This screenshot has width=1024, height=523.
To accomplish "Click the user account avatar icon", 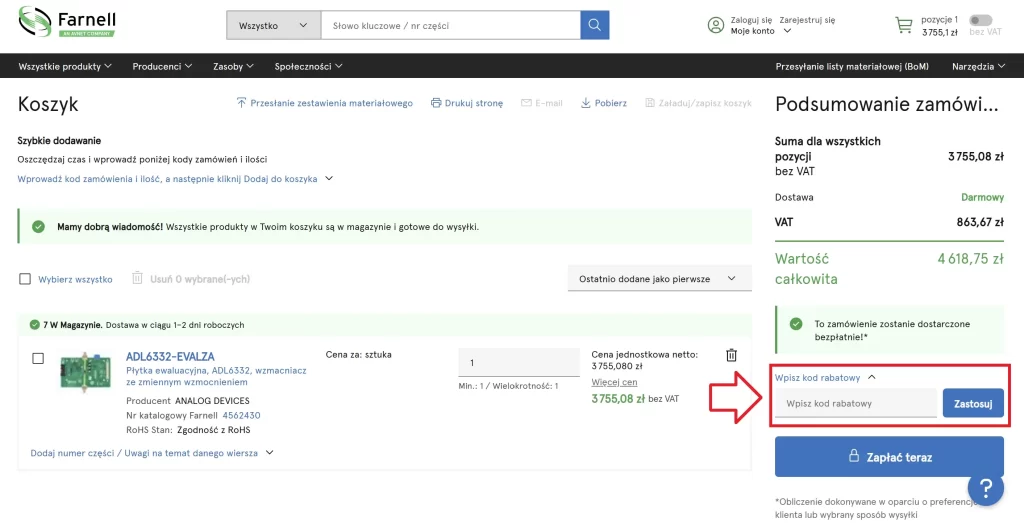I will 716,25.
